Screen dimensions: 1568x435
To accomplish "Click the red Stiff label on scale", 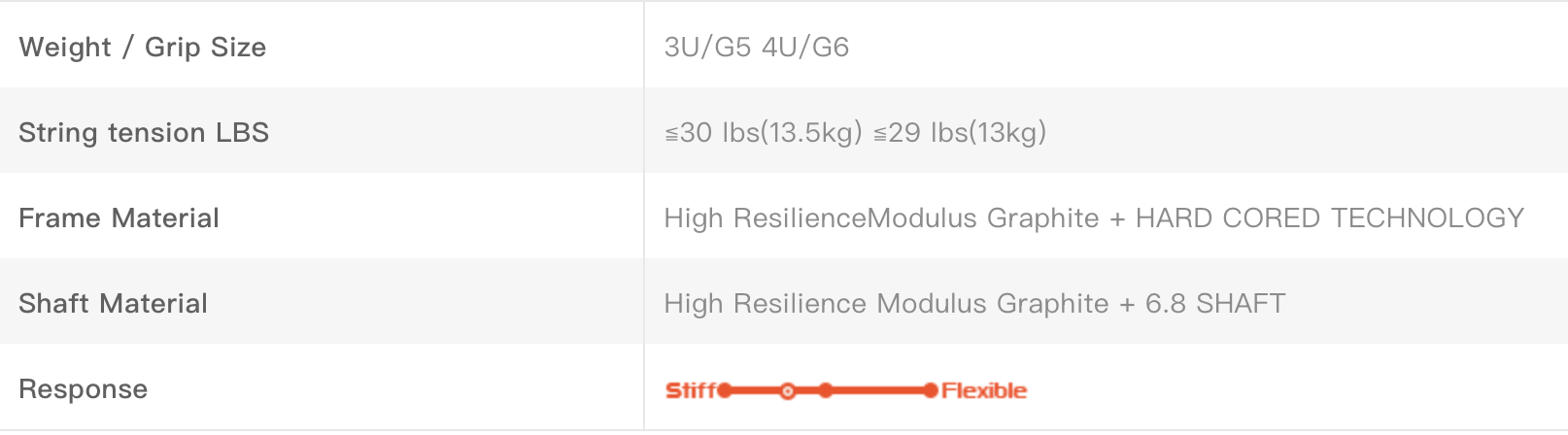I will [691, 390].
